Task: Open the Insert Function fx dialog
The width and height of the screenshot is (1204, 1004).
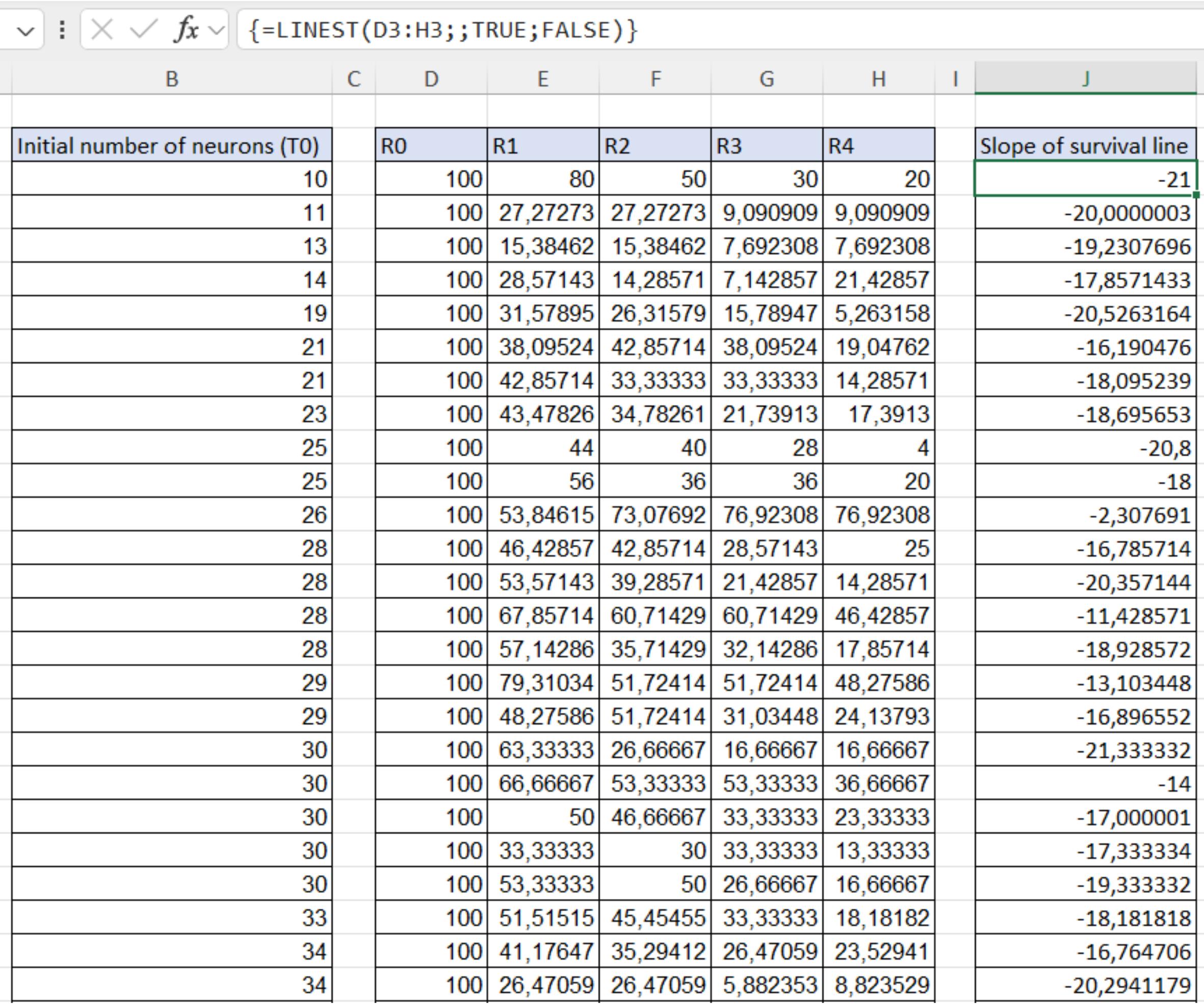Action: click(186, 29)
